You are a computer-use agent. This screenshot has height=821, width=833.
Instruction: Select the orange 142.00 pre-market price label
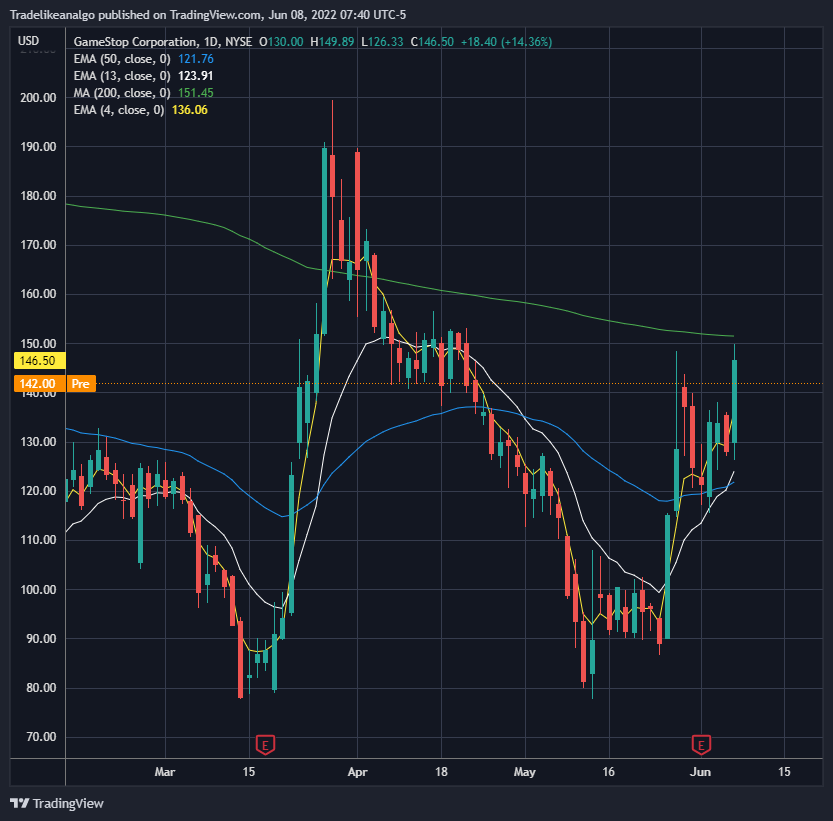pos(38,384)
